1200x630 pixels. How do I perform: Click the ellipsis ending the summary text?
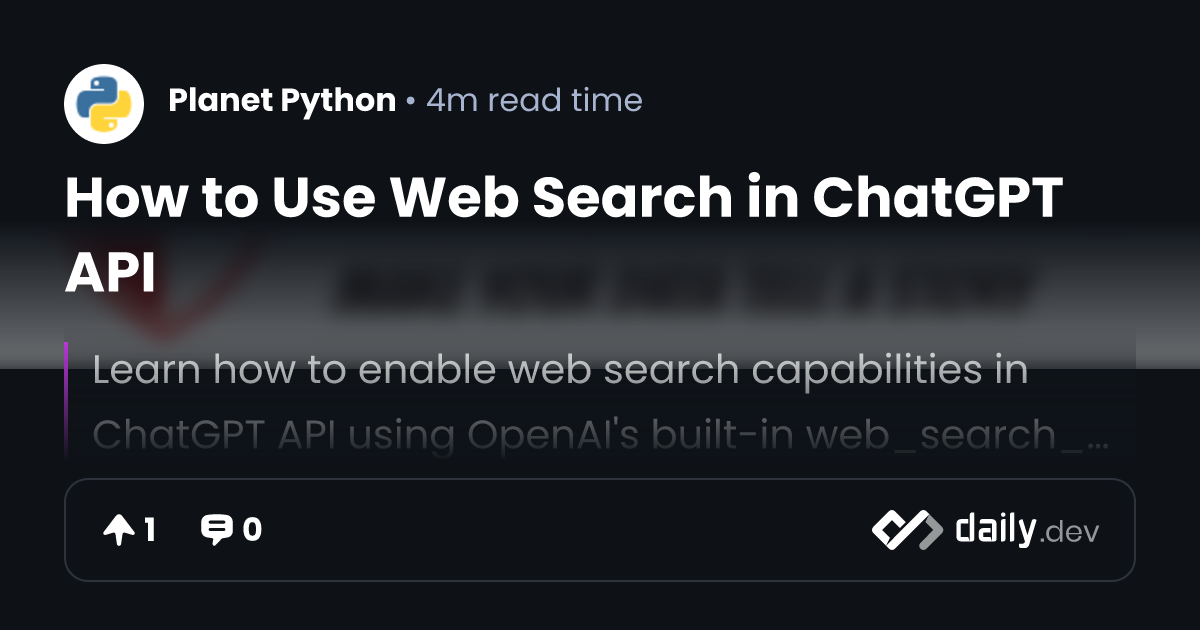coord(1096,443)
